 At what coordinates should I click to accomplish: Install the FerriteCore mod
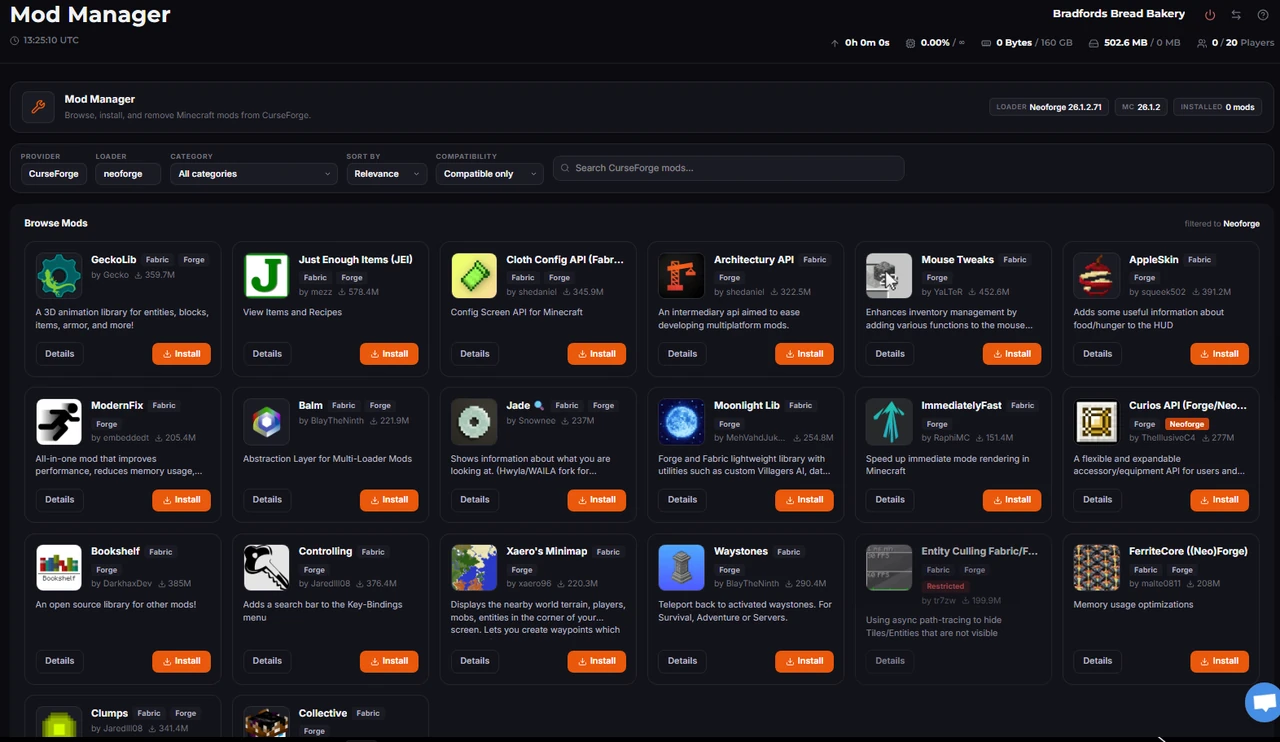[1220, 661]
